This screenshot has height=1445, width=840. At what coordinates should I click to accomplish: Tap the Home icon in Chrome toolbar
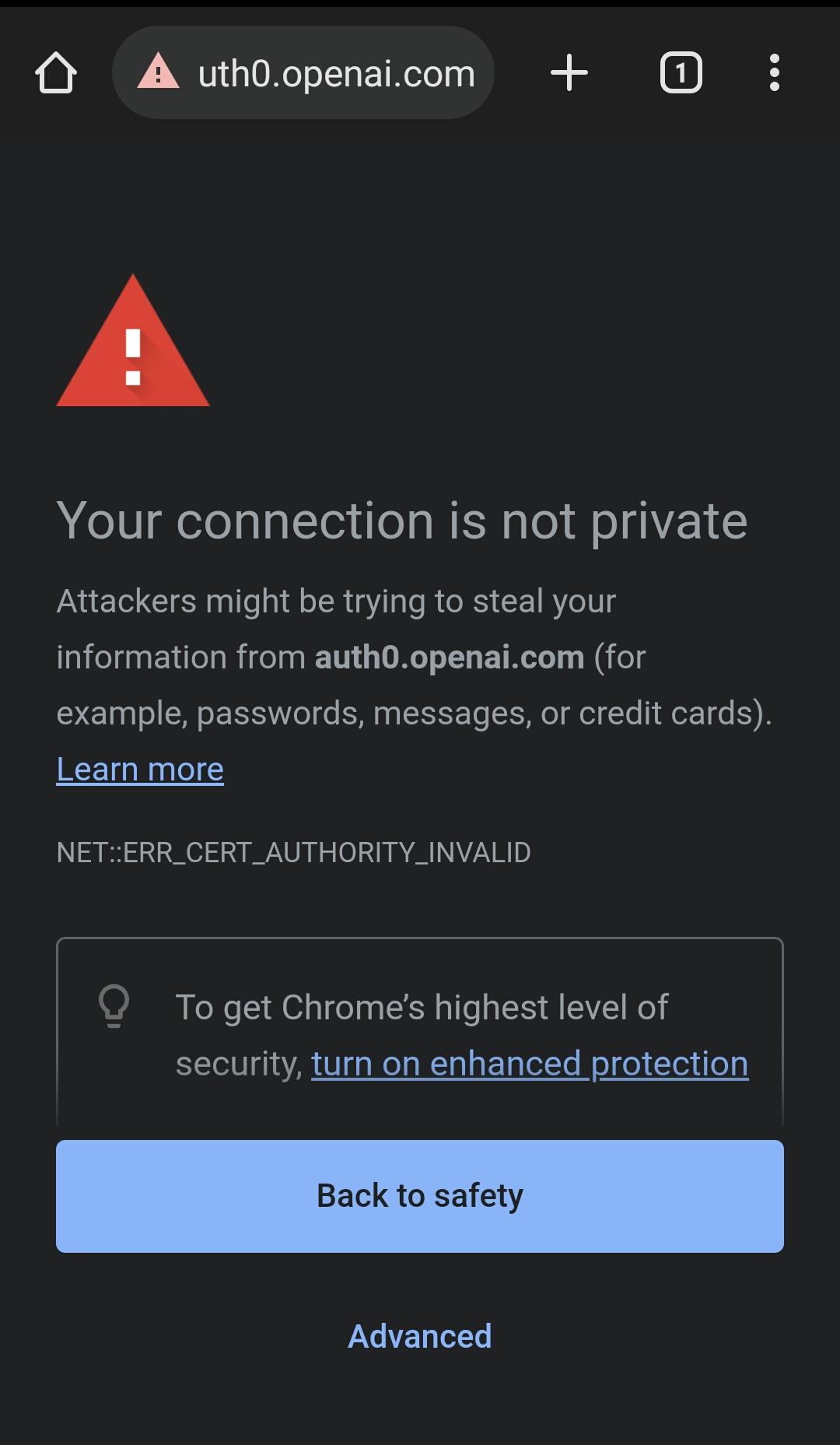(56, 72)
